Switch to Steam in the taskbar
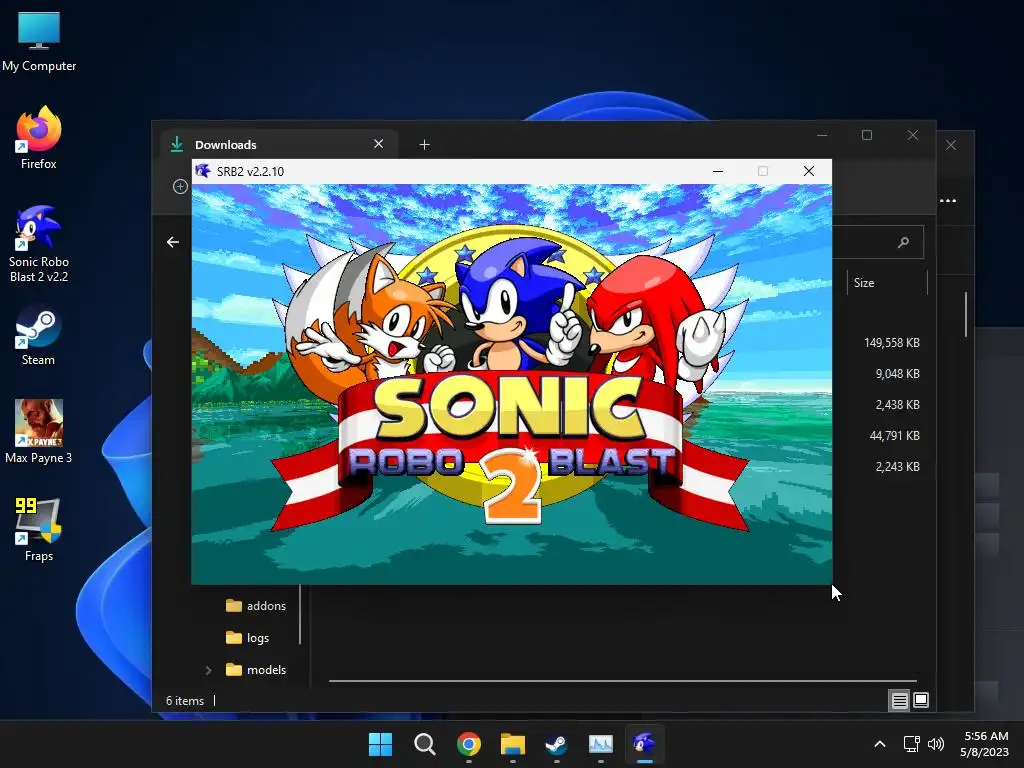The image size is (1024, 768). [556, 744]
